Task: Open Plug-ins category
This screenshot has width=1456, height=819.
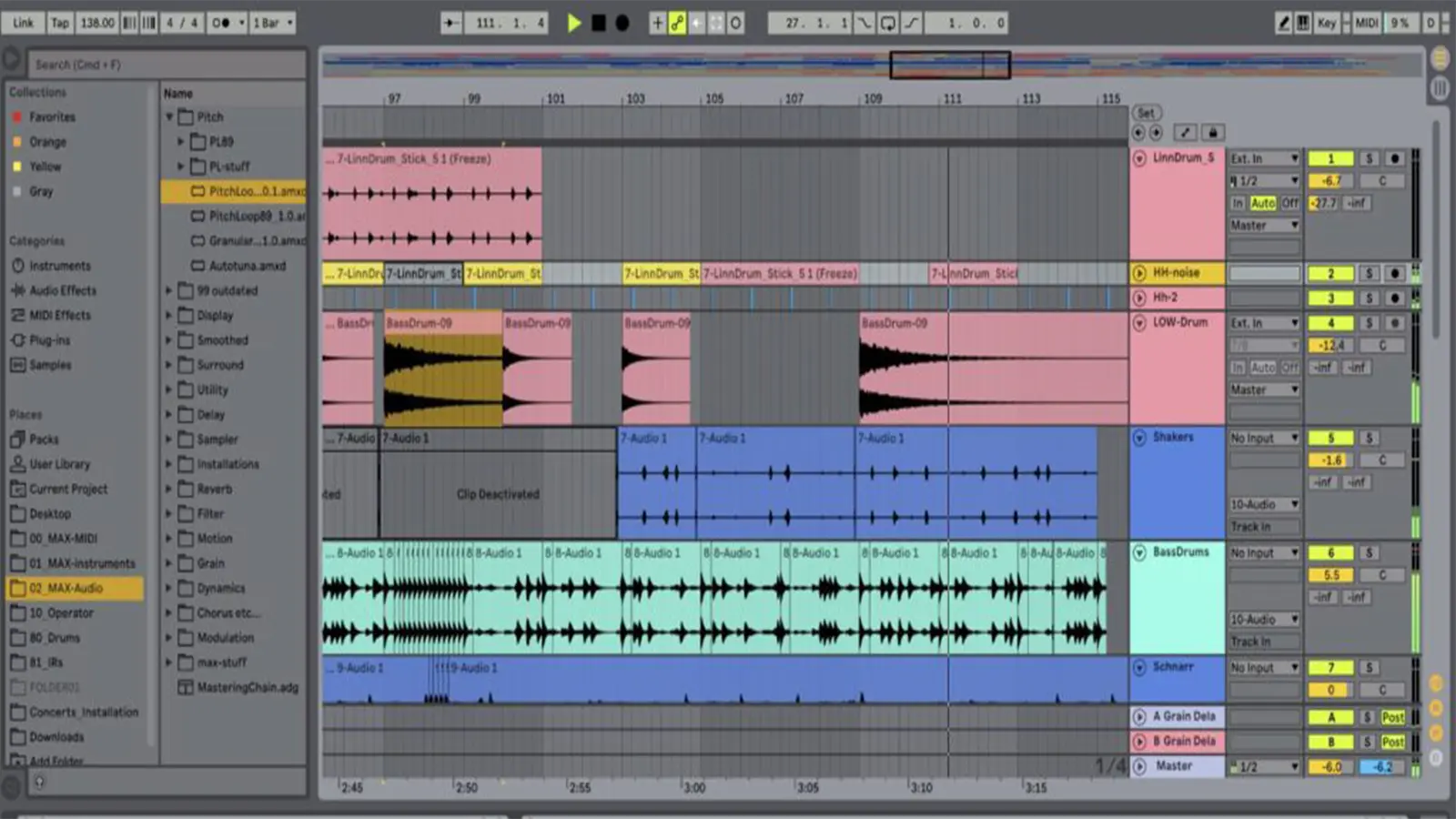Action: pyautogui.click(x=49, y=340)
